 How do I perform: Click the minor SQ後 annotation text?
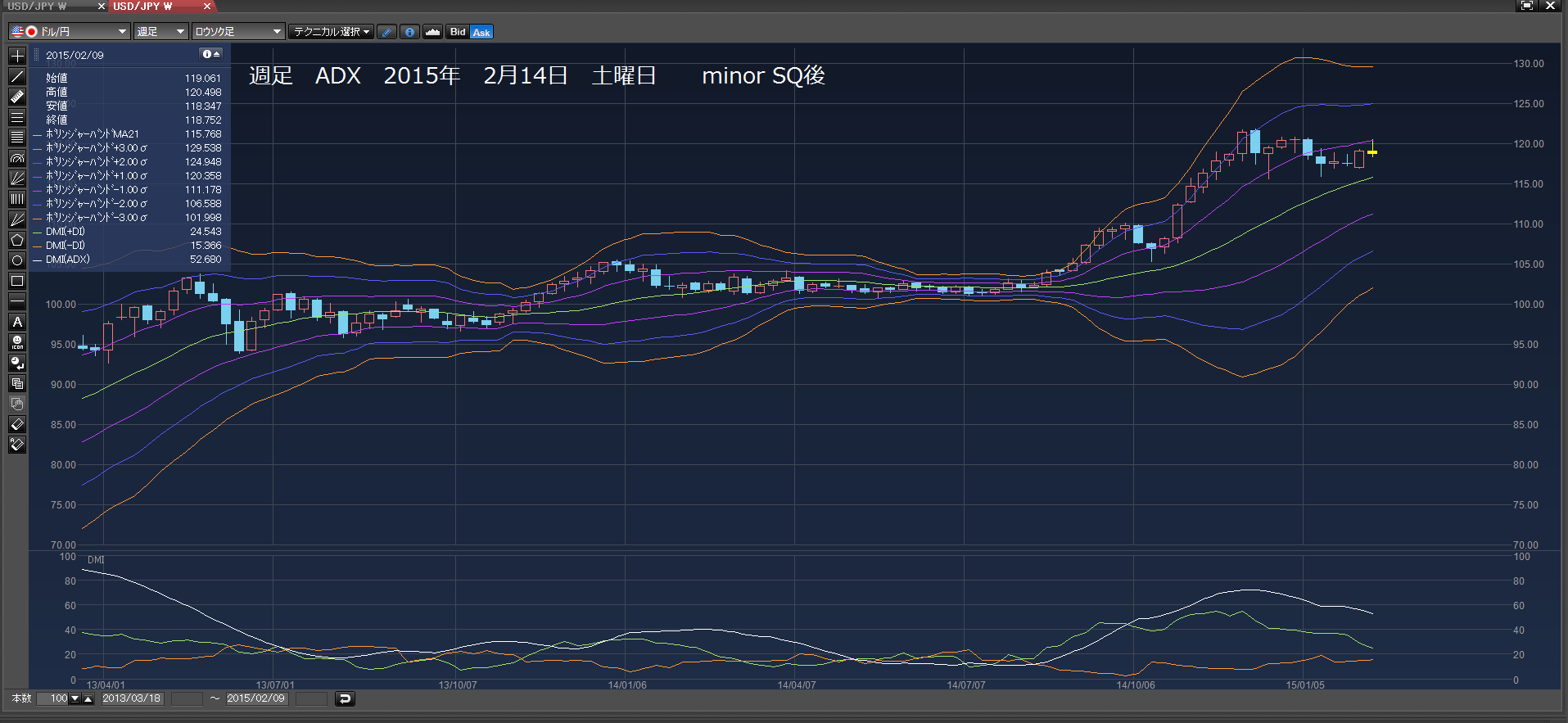tap(763, 75)
